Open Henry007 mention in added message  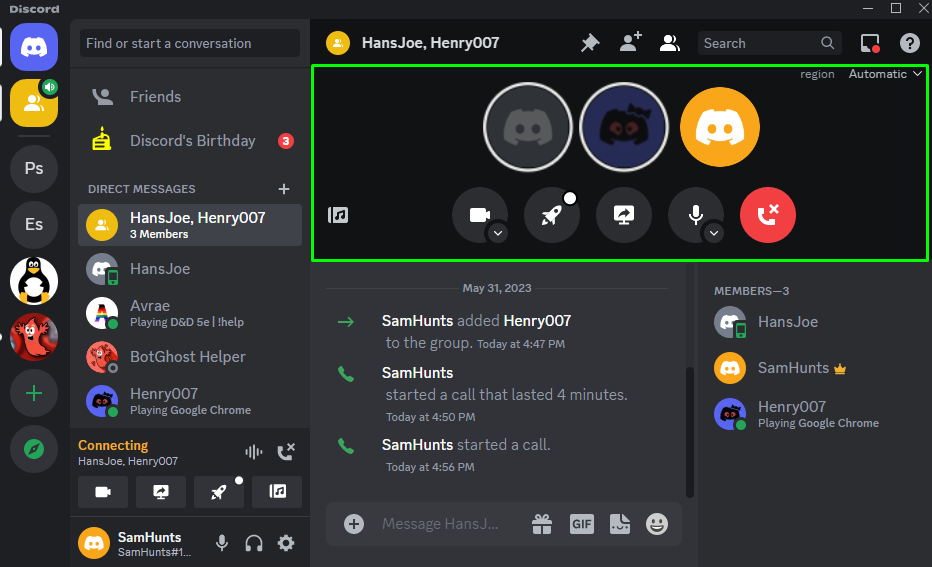click(x=537, y=321)
